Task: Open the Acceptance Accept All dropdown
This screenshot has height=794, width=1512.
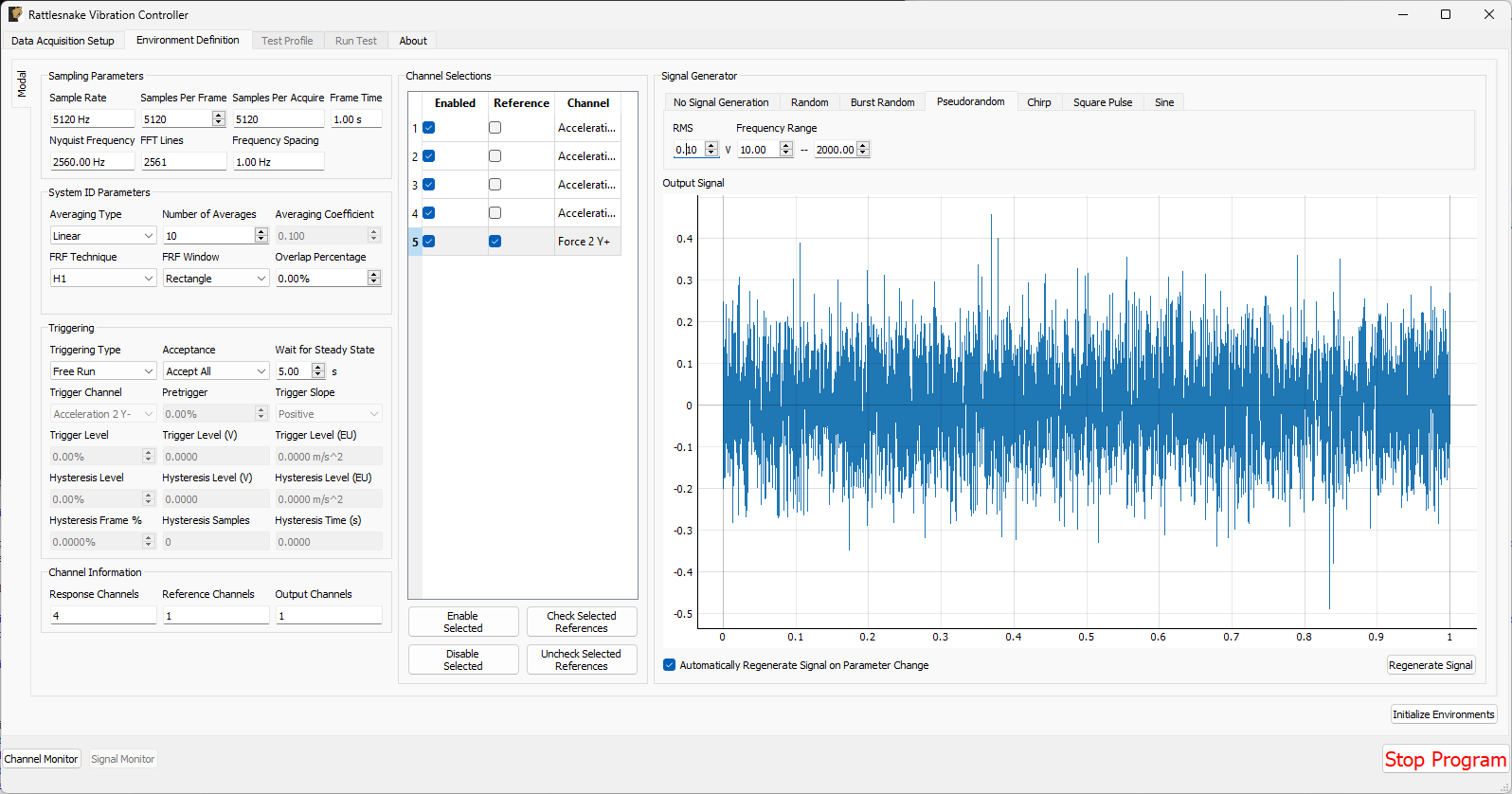Action: pos(216,371)
